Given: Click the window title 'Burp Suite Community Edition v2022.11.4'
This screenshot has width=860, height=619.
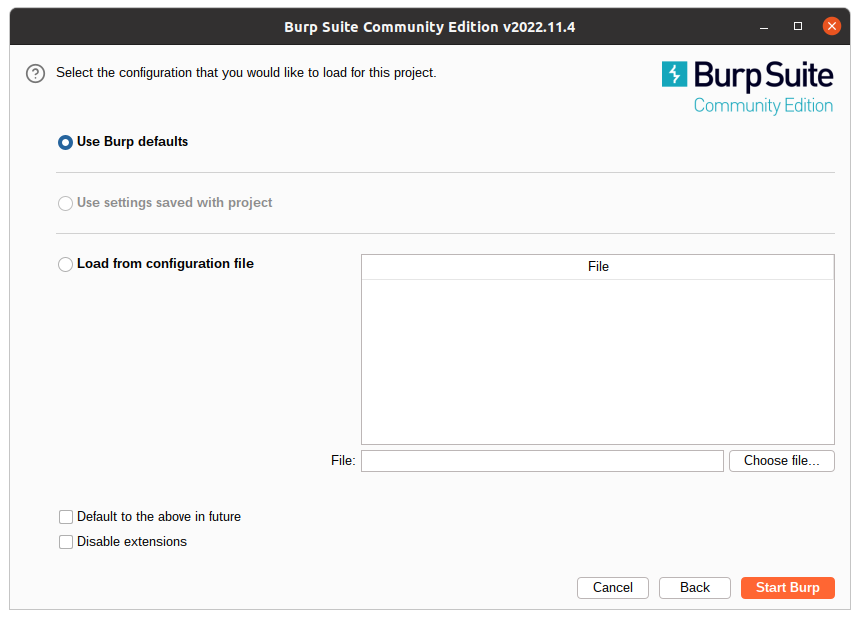Looking at the screenshot, I should 429,27.
